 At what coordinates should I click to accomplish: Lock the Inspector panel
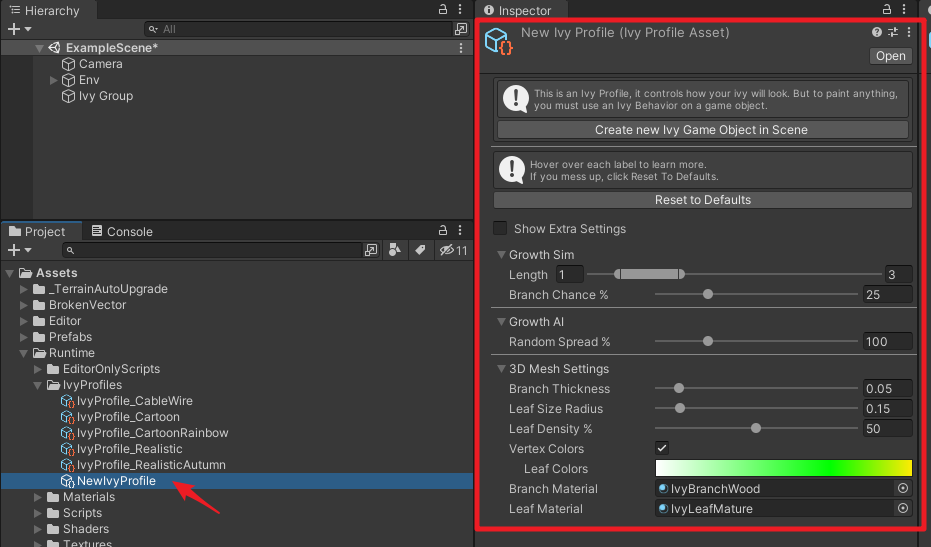click(x=887, y=10)
